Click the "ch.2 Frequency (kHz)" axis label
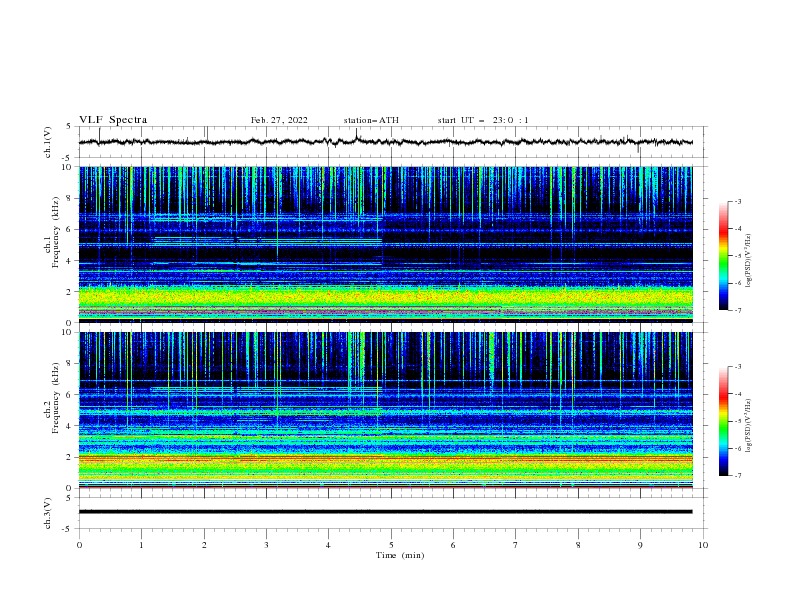Viewport: 792px width, 612px height. pos(52,397)
